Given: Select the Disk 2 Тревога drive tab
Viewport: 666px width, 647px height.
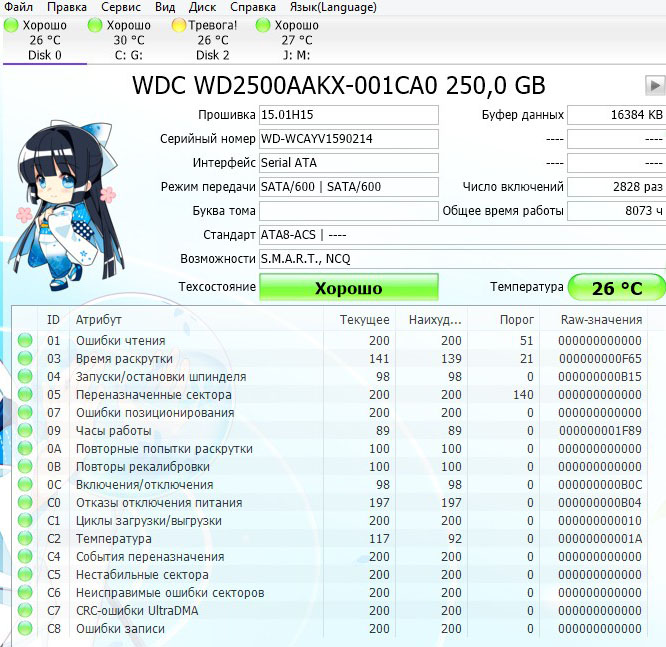Looking at the screenshot, I should [212, 40].
